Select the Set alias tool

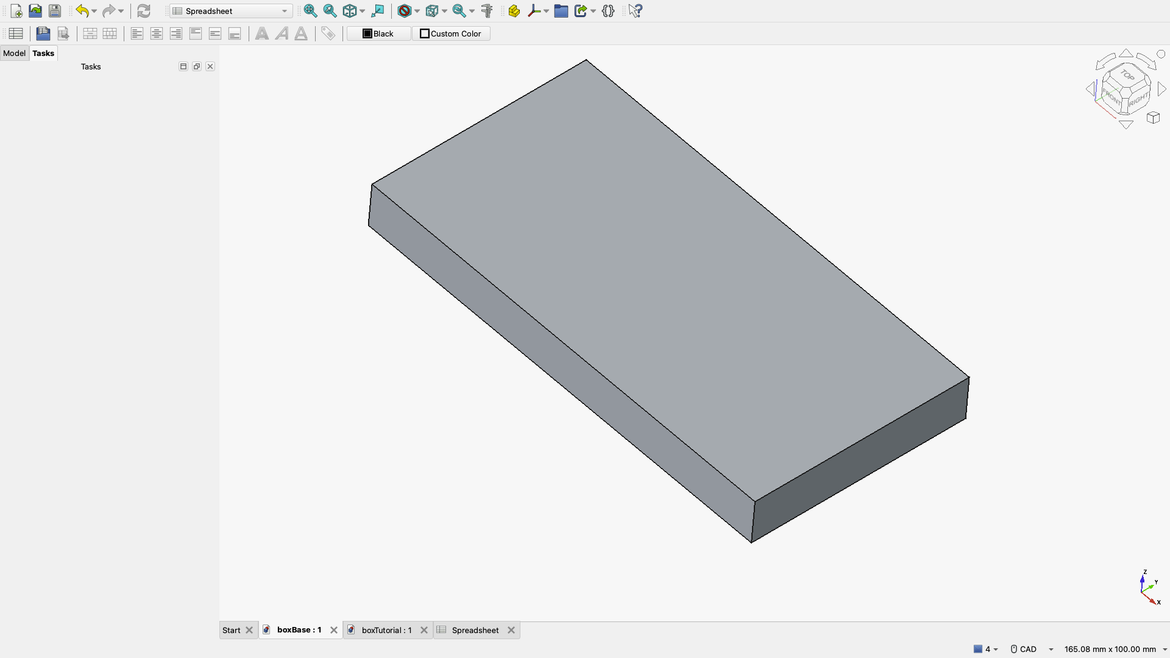[x=328, y=33]
